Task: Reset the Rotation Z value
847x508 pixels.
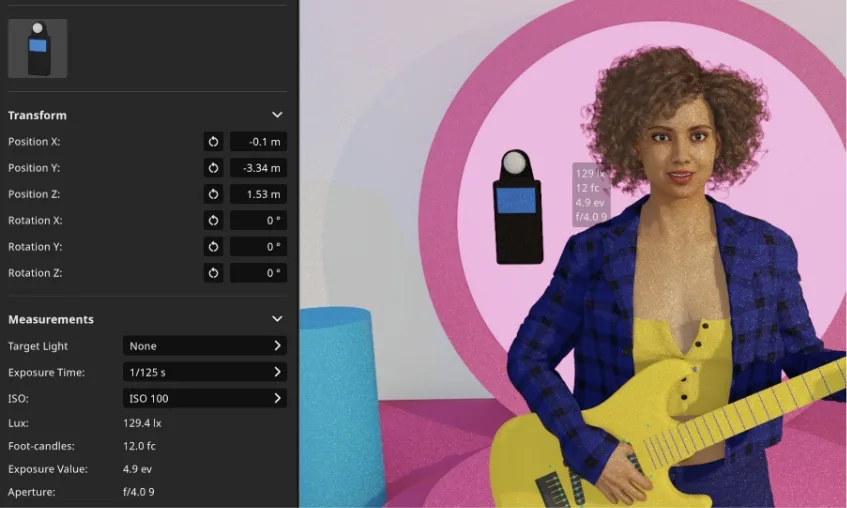Action: (213, 272)
